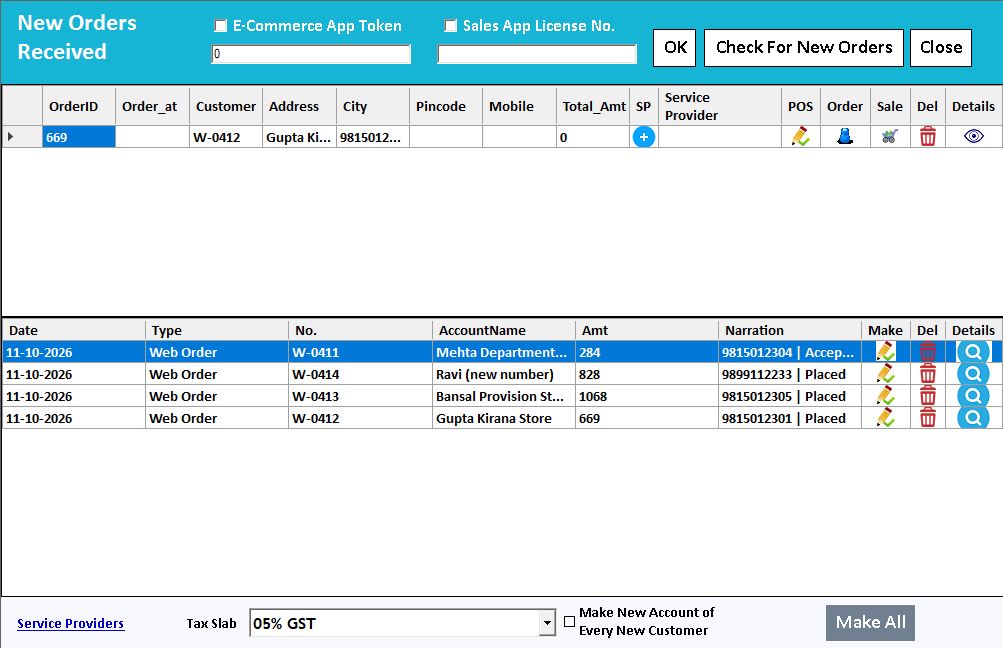View details eye icon for order 669

[974, 136]
